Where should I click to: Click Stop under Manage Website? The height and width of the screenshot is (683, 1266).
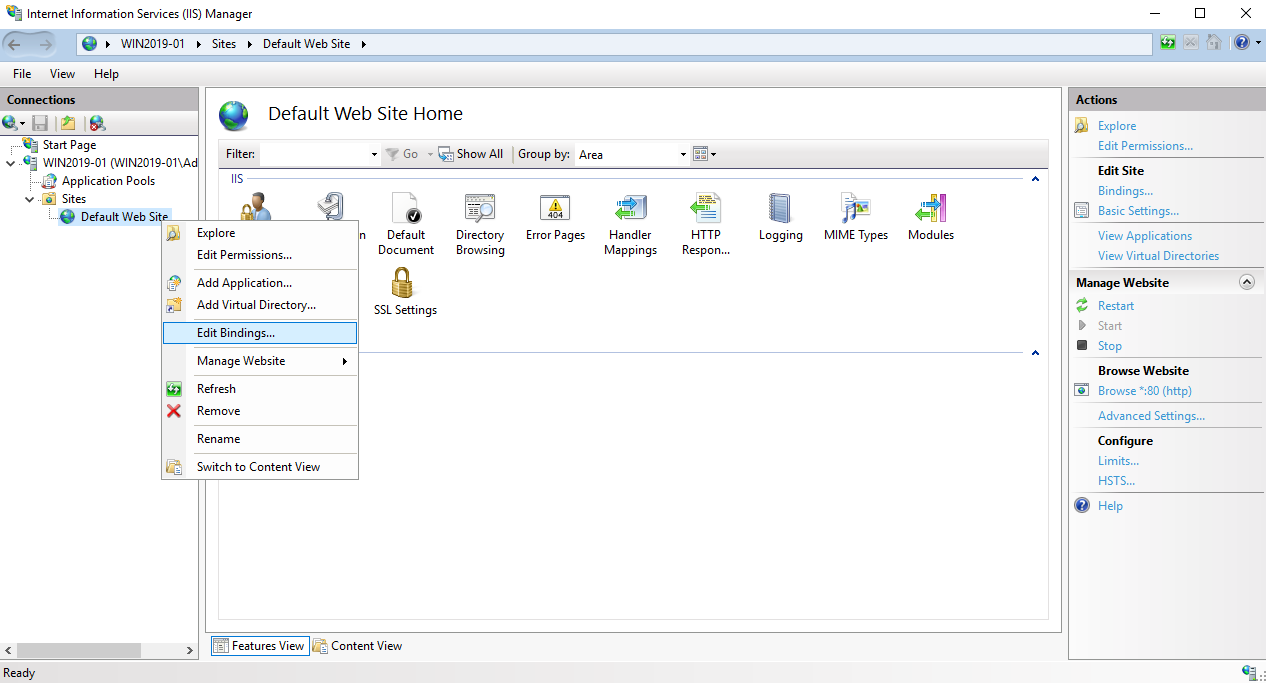[x=1110, y=346]
